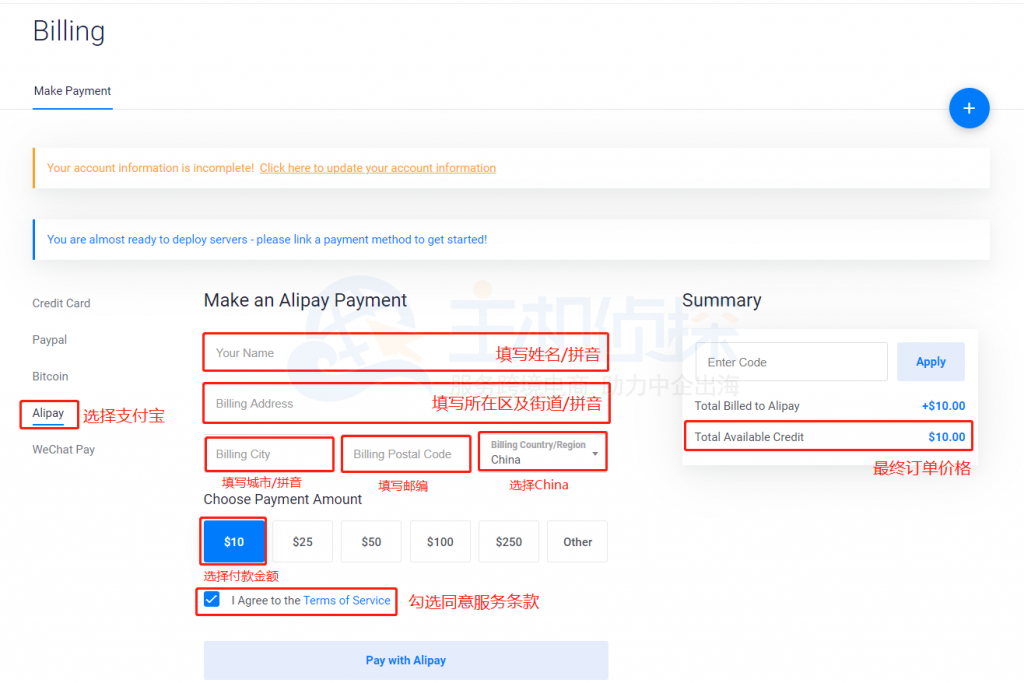The image size is (1024, 683).
Task: Select WeChat Pay payment method
Action: (x=63, y=449)
